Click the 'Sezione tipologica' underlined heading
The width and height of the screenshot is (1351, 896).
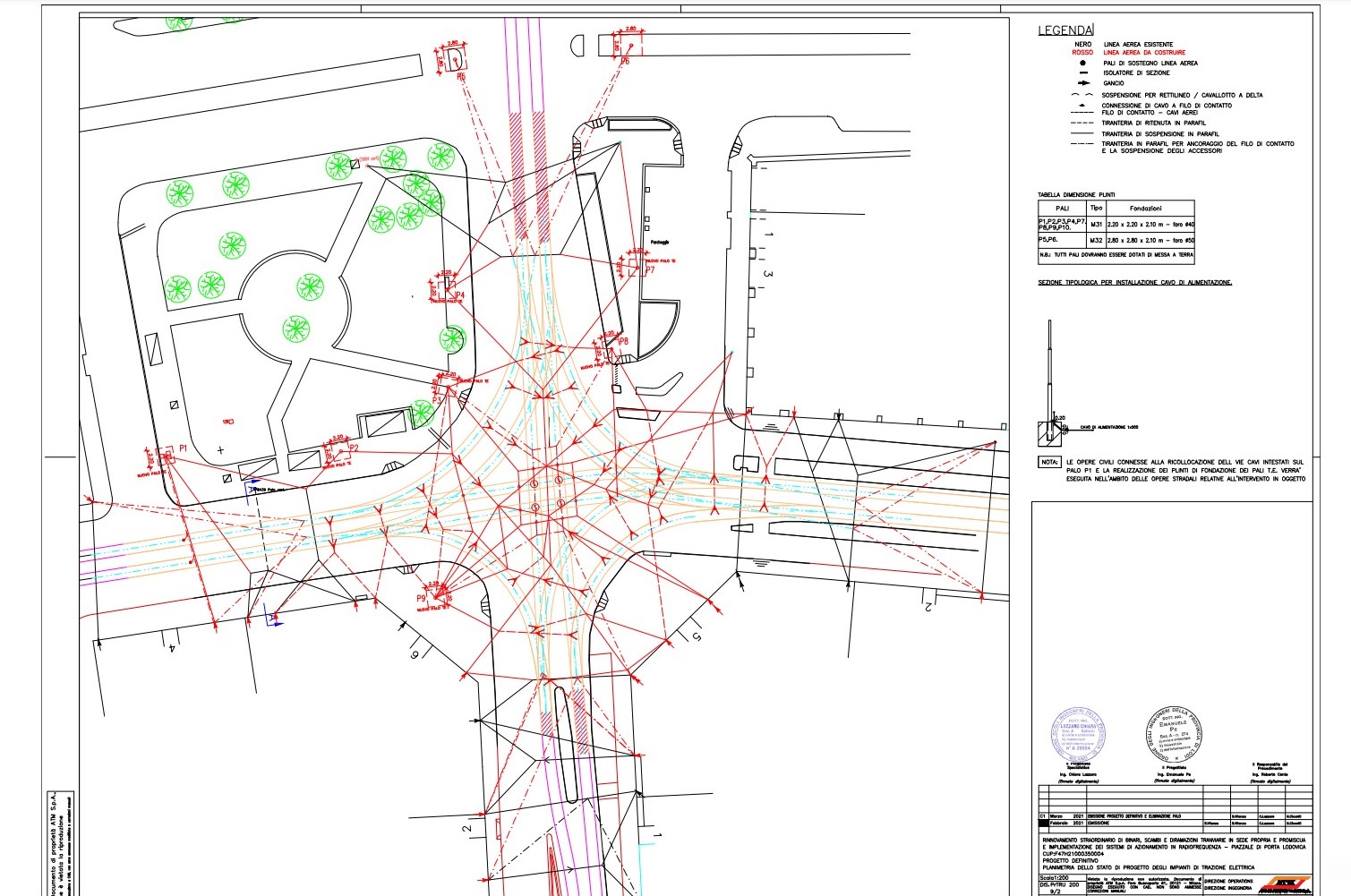[1134, 283]
